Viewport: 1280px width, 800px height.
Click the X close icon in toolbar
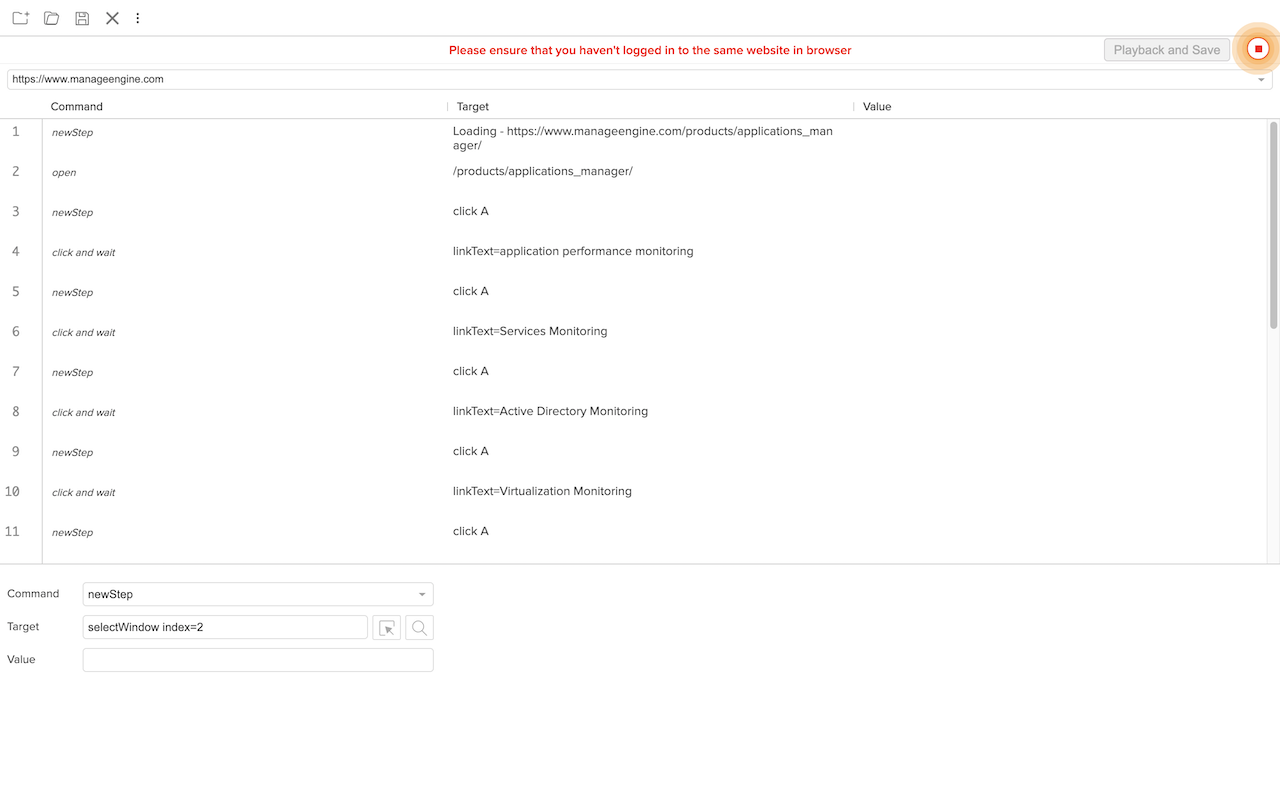click(112, 18)
